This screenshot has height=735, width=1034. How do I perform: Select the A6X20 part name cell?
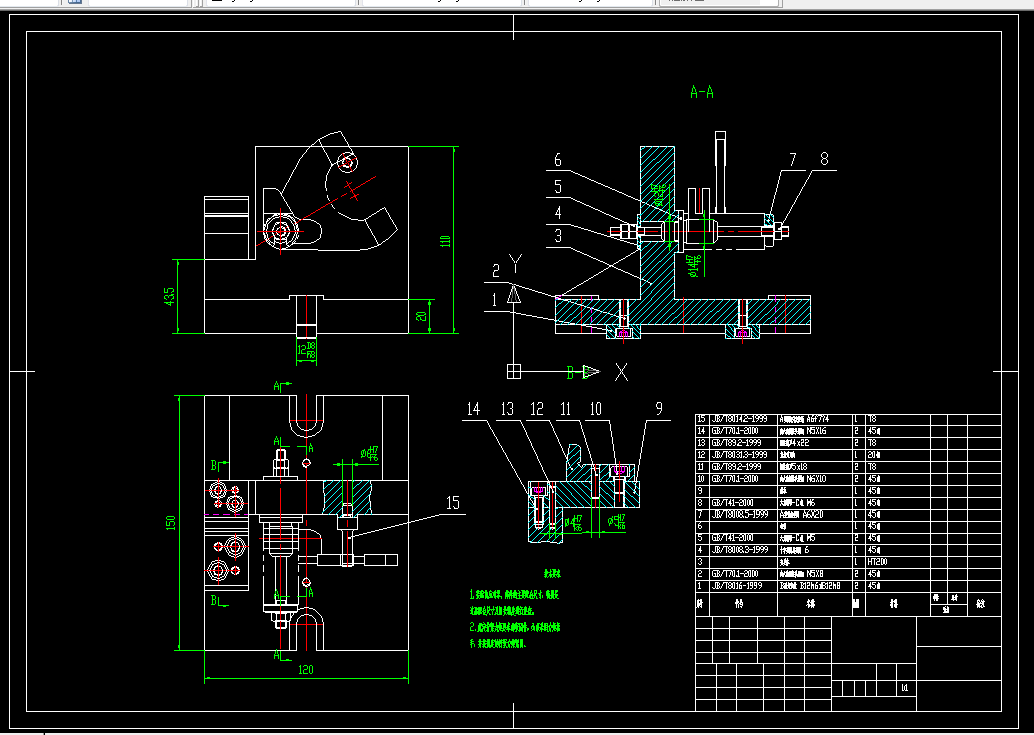pyautogui.click(x=801, y=514)
